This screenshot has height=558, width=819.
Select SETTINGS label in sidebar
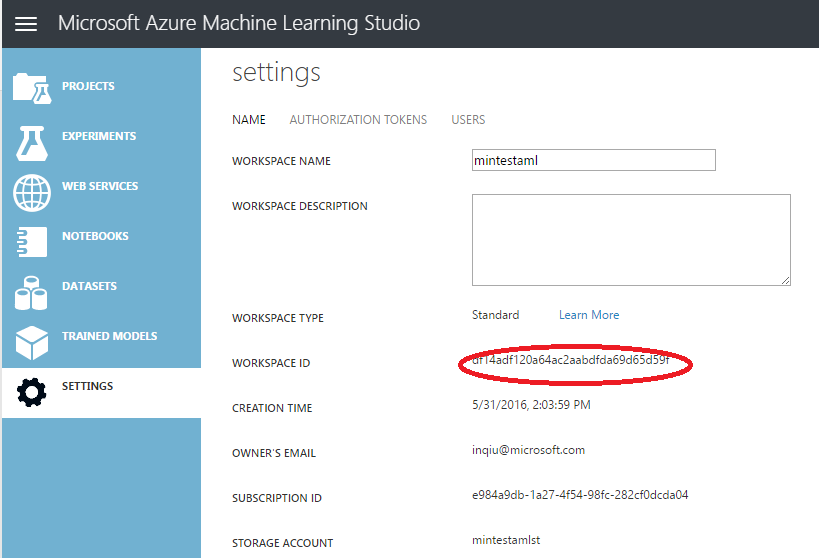[87, 386]
